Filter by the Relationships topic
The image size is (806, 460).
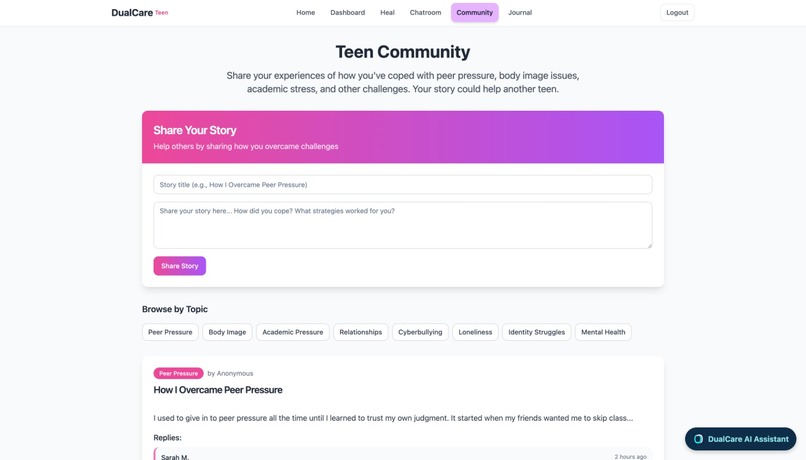pos(360,332)
